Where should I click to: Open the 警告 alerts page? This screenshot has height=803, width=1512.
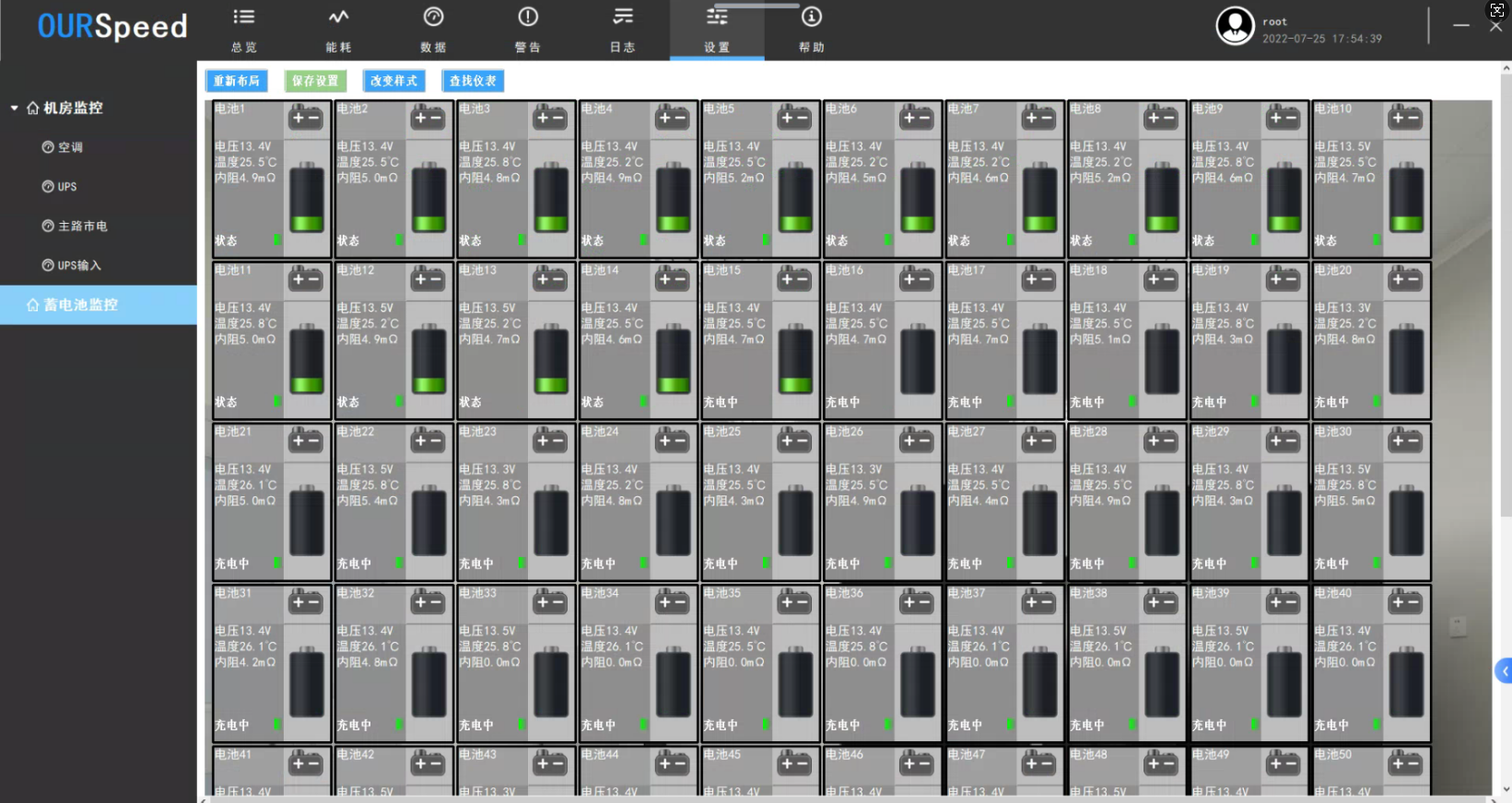click(528, 29)
